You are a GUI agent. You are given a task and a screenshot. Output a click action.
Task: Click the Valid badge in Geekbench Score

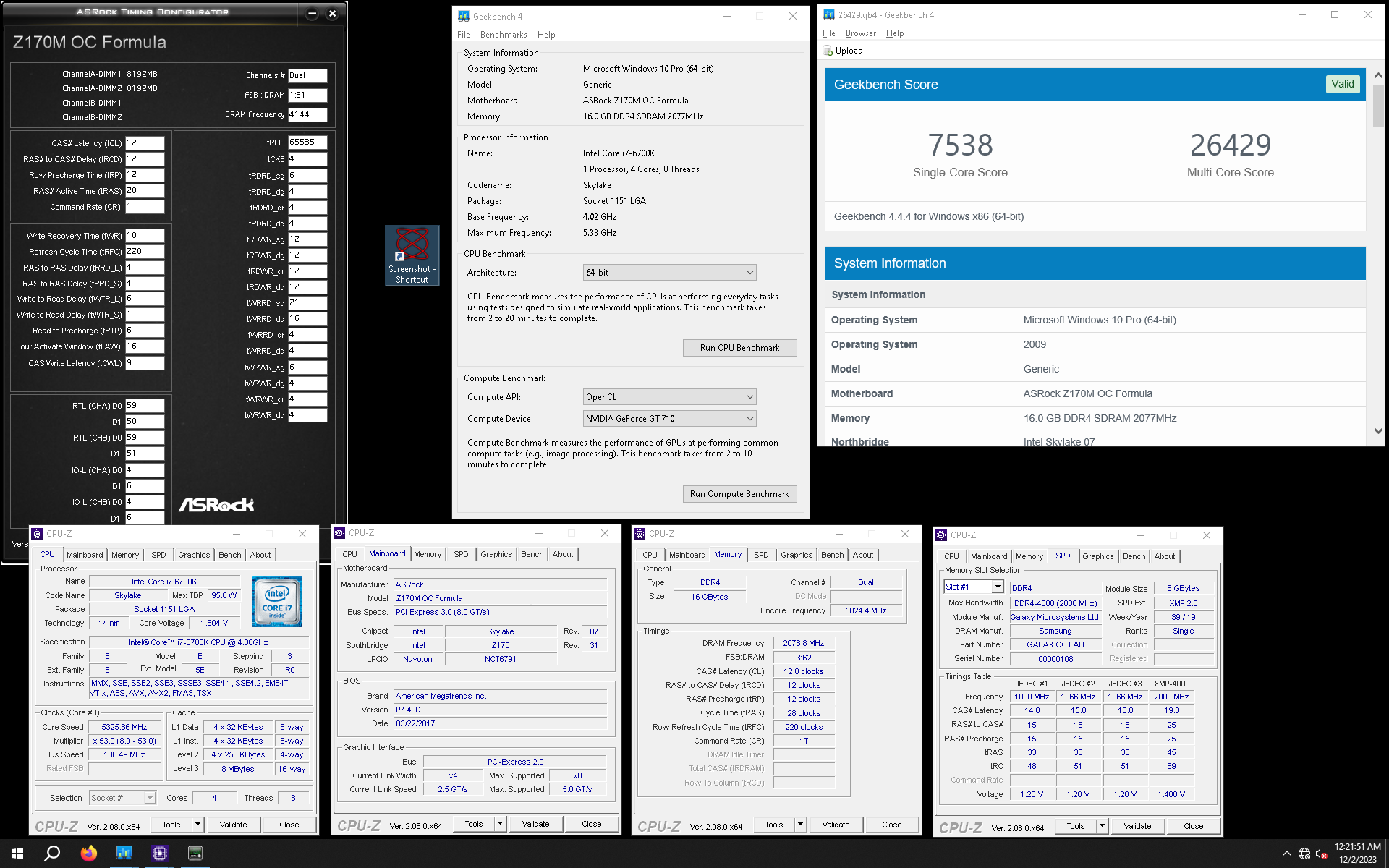point(1343,84)
